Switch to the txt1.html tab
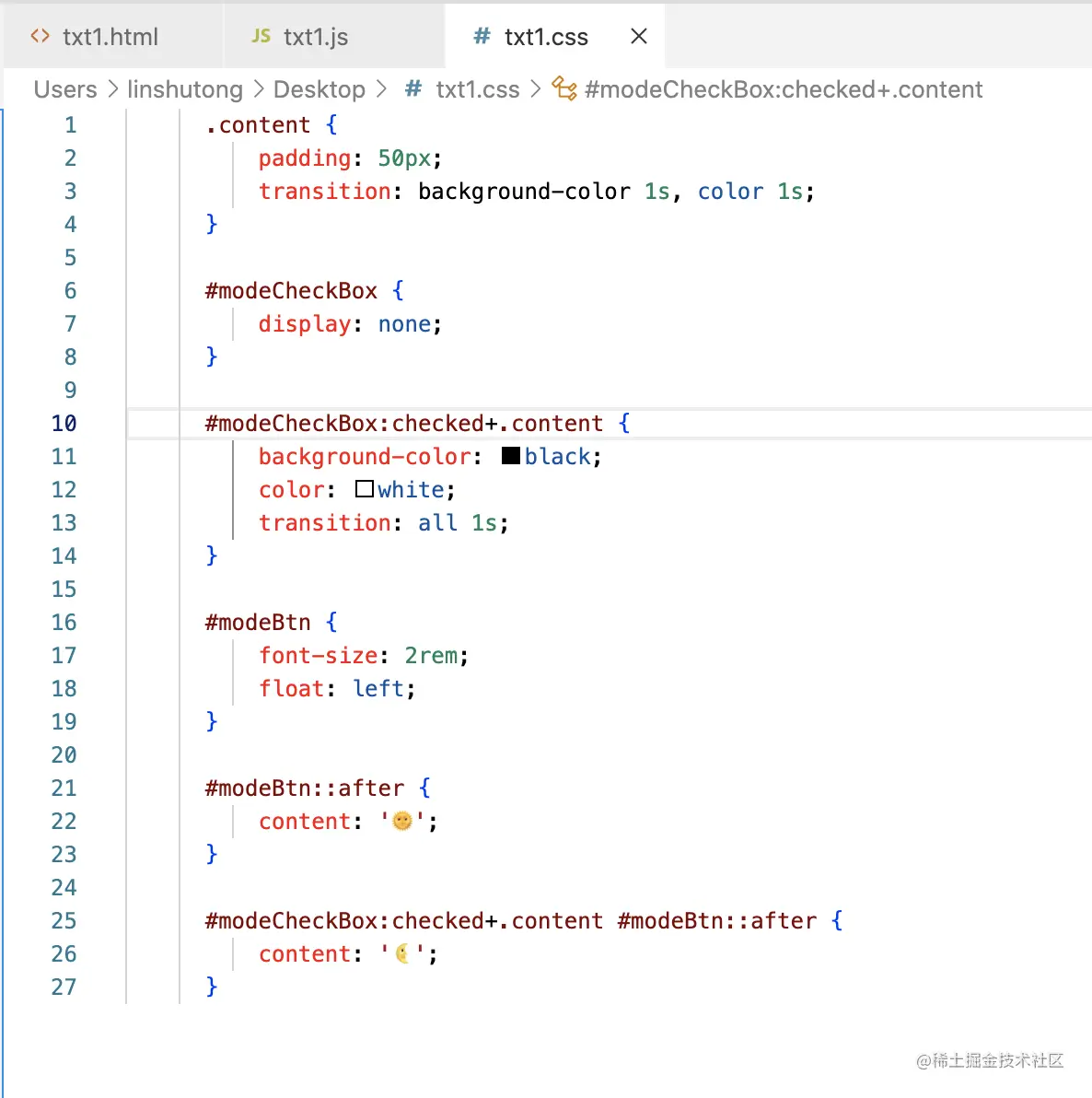 [112, 37]
